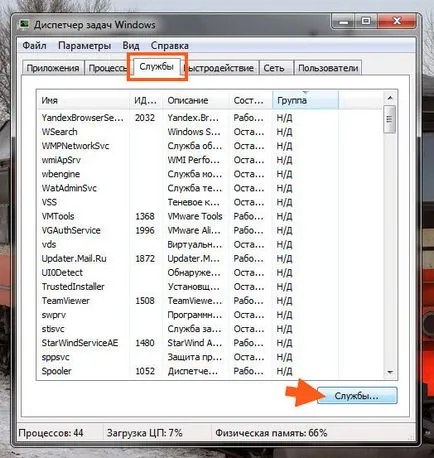Switch to the Пользователи tab

[x=328, y=68]
